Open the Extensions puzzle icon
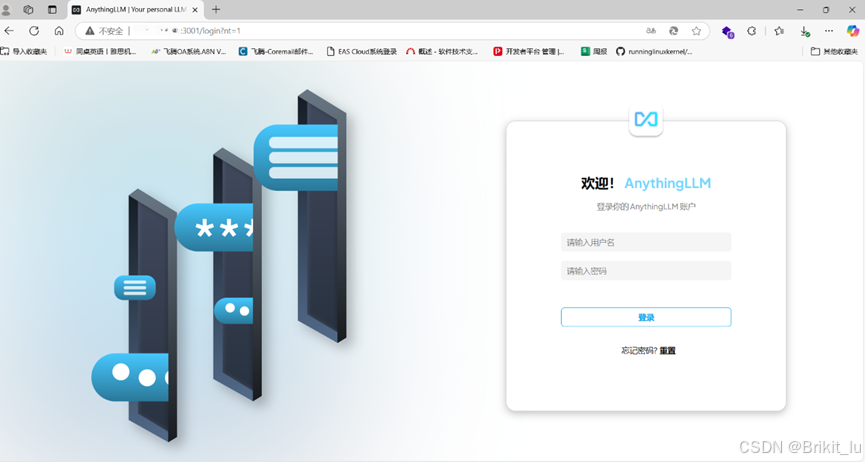 751,31
